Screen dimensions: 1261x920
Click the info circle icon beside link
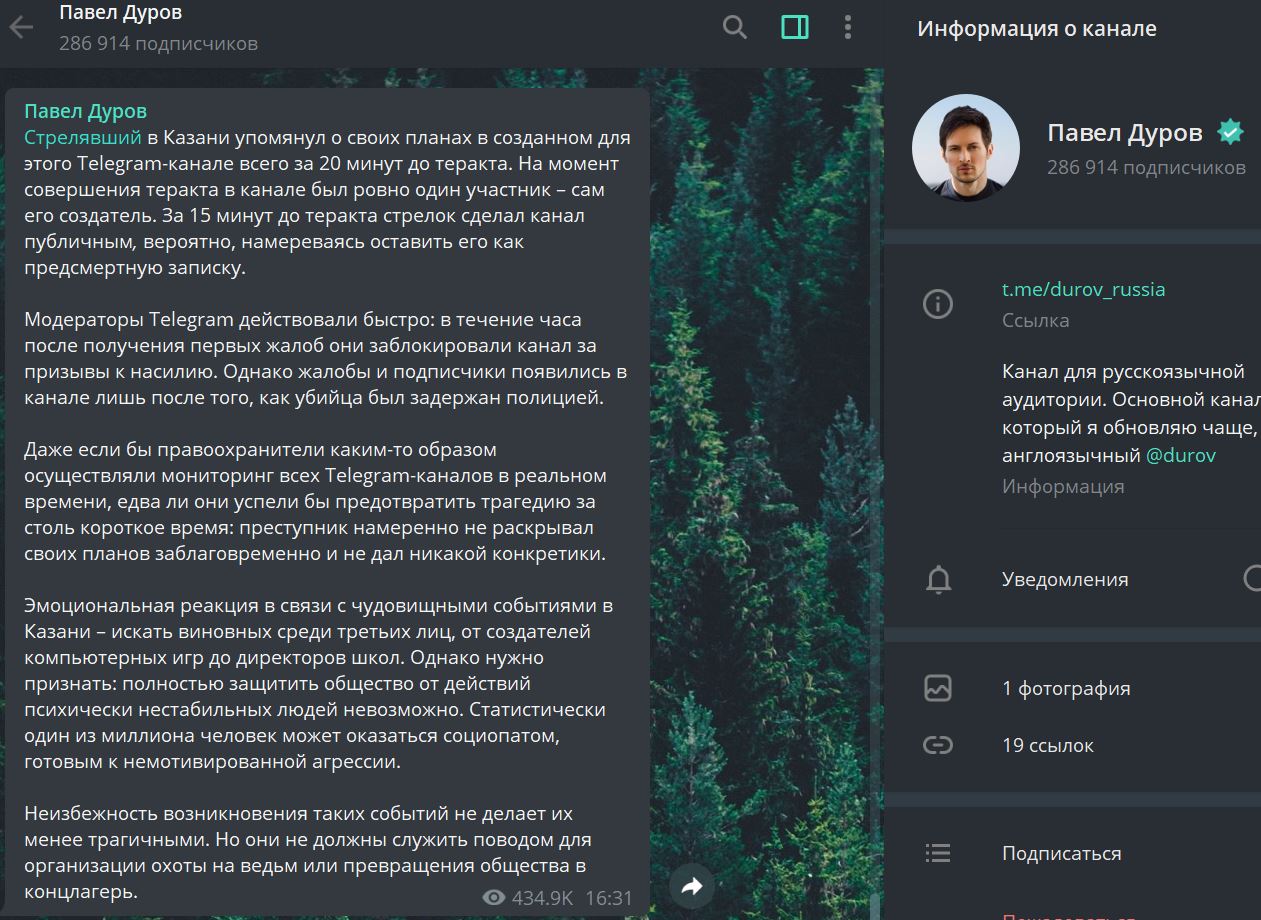pos(938,304)
